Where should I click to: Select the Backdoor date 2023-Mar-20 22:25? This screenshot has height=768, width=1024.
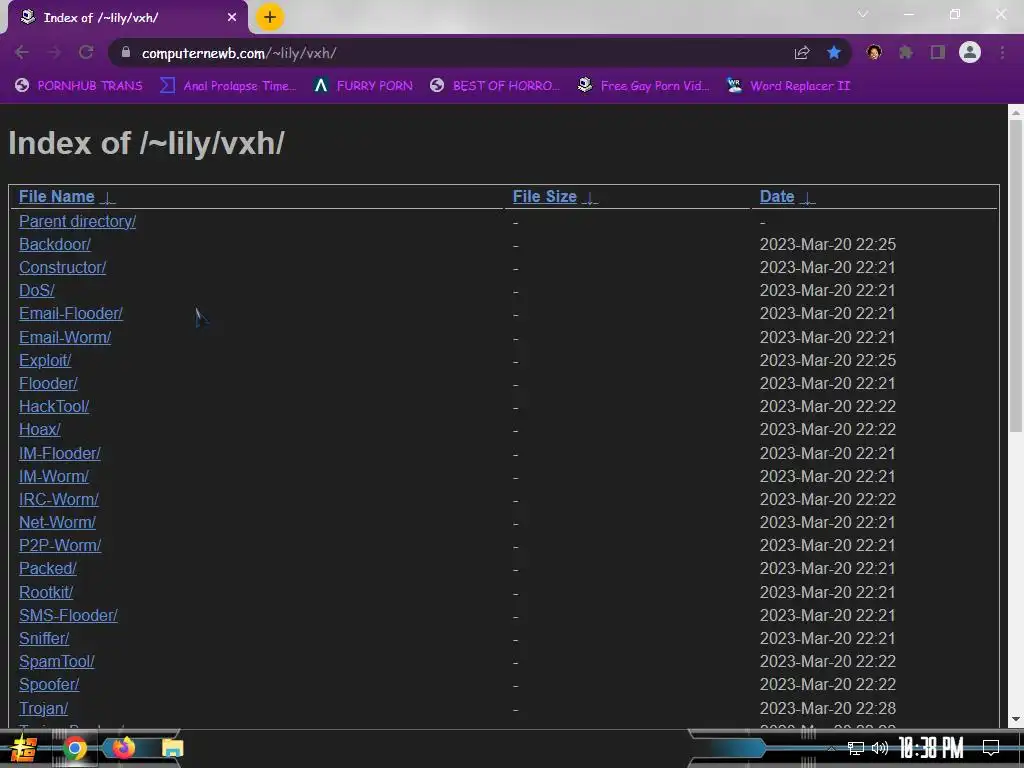point(827,244)
